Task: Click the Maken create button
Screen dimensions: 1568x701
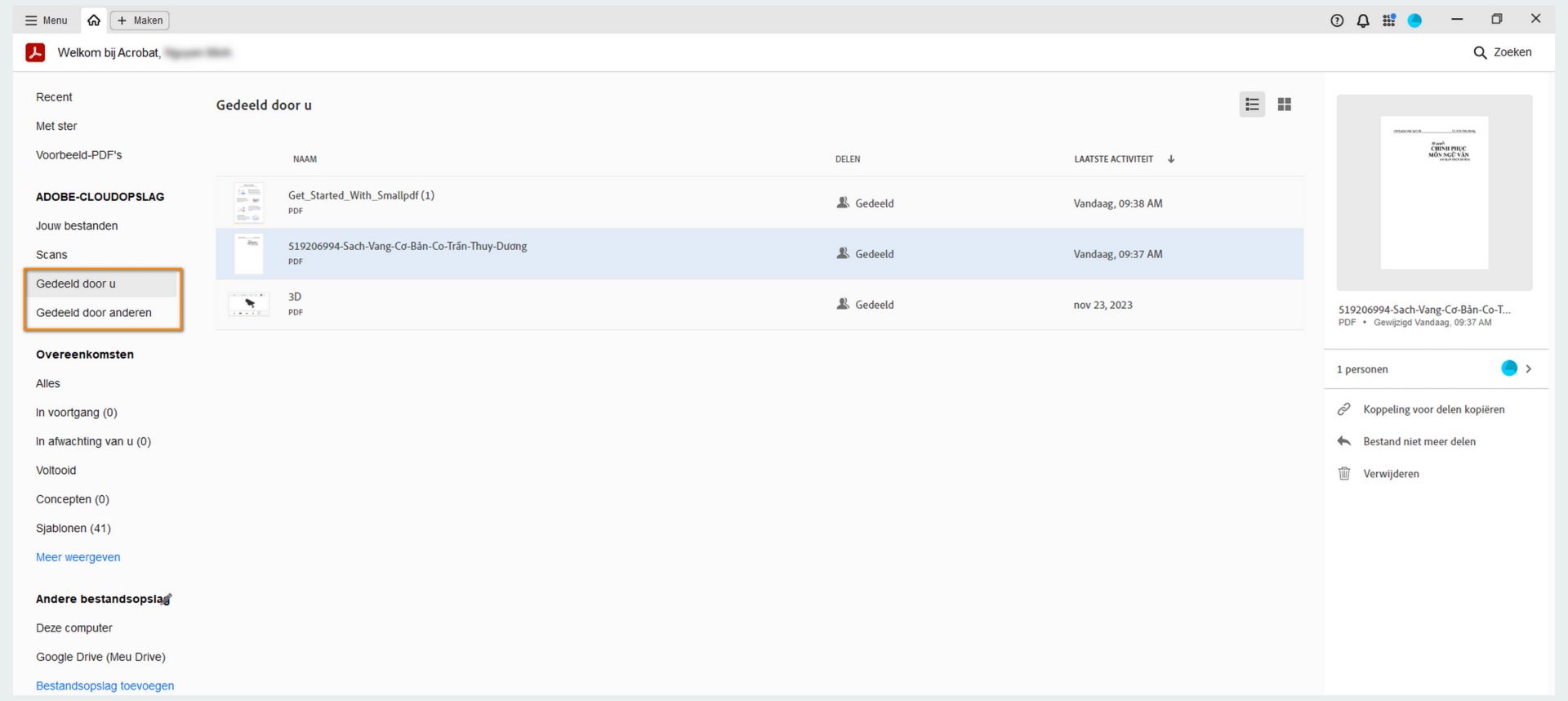Action: point(140,20)
